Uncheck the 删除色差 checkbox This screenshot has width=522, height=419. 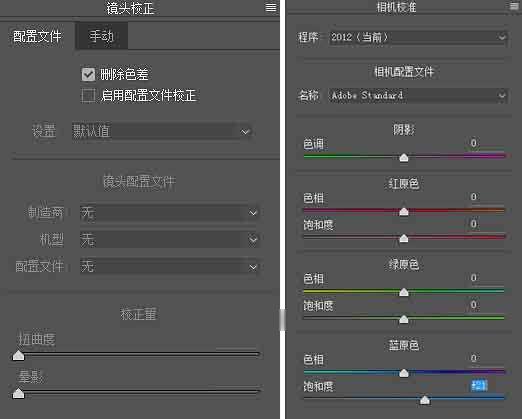88,74
